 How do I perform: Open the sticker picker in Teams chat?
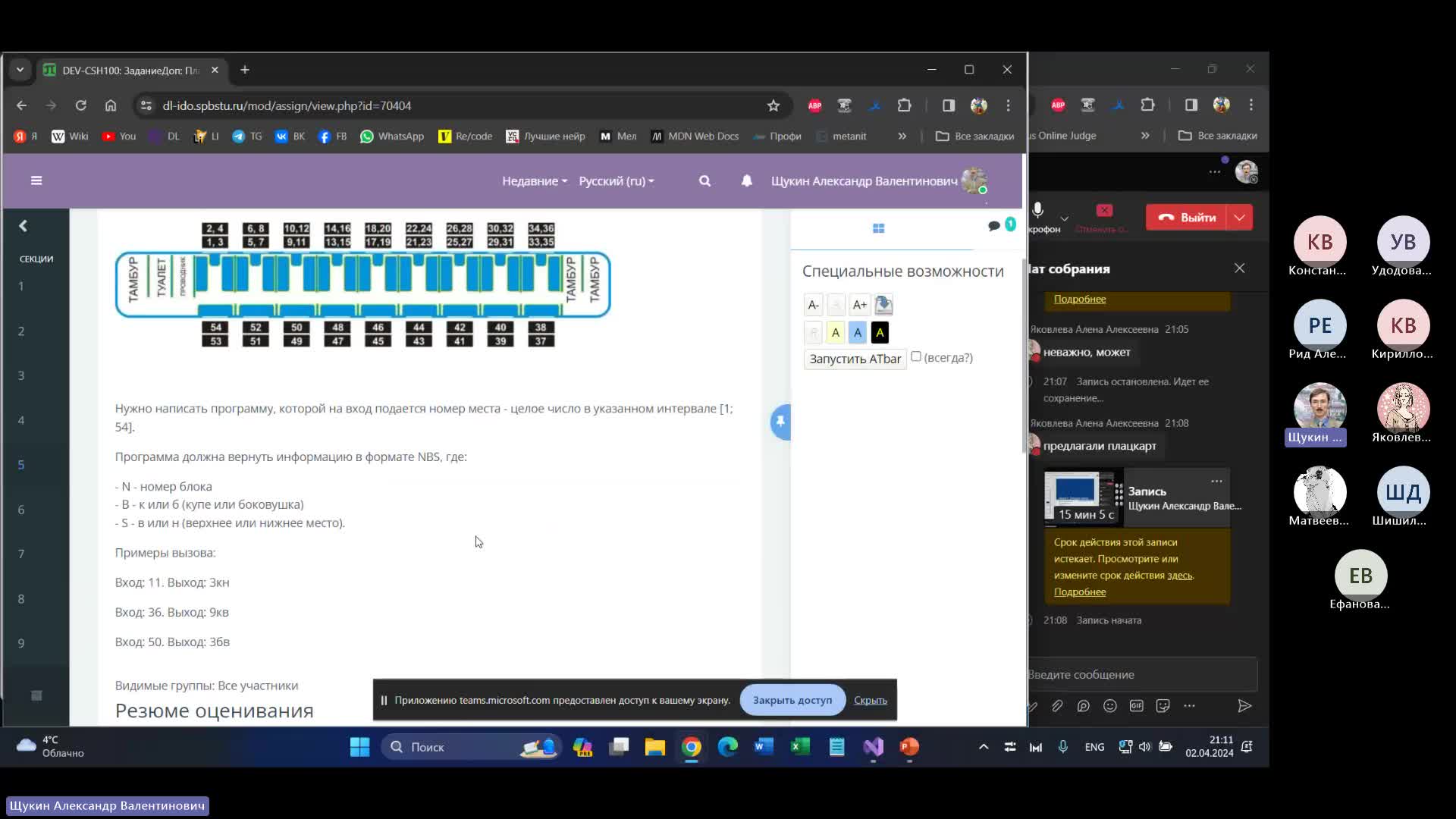click(x=1163, y=706)
